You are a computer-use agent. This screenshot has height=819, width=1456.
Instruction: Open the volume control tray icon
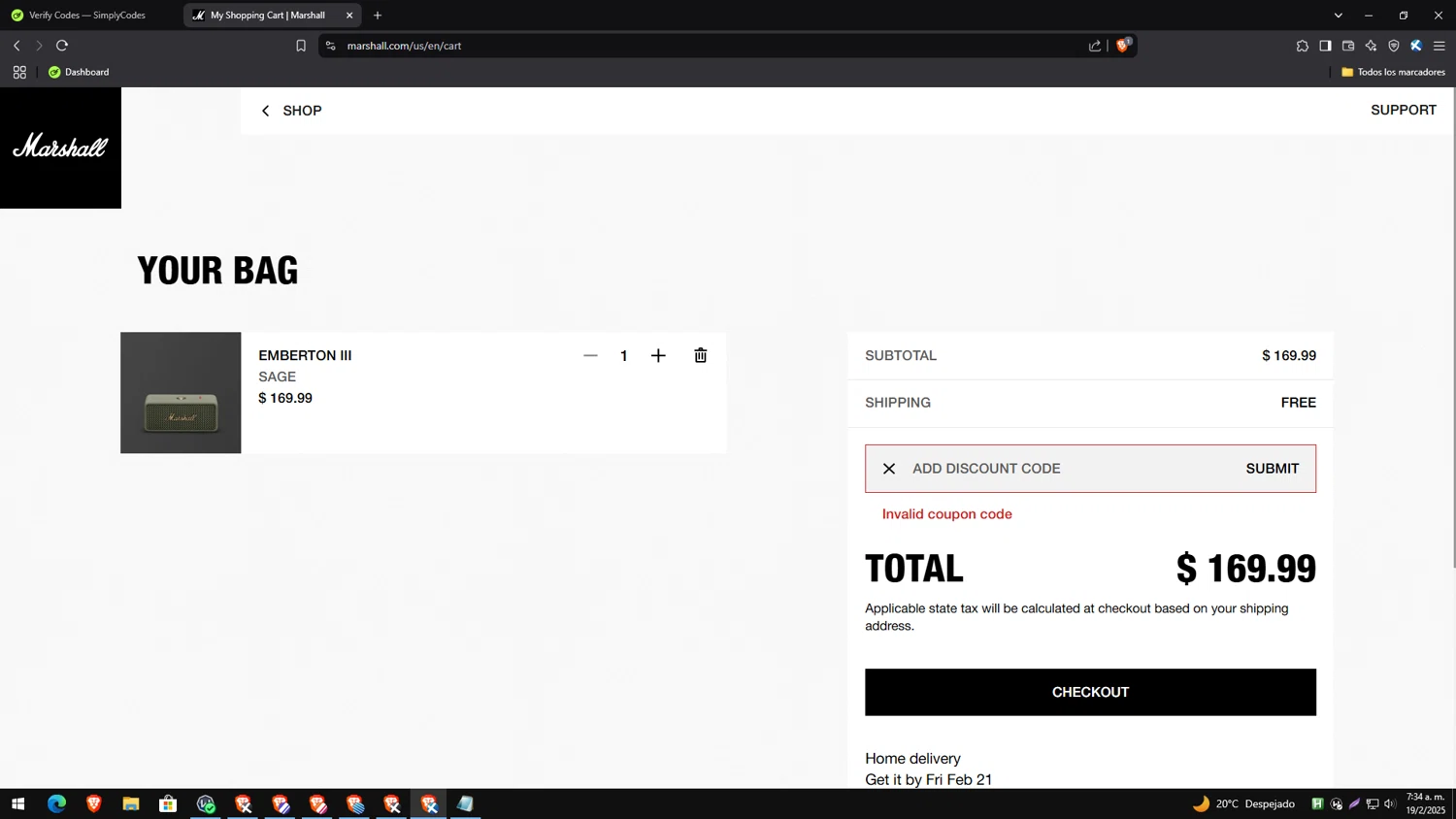(1390, 803)
